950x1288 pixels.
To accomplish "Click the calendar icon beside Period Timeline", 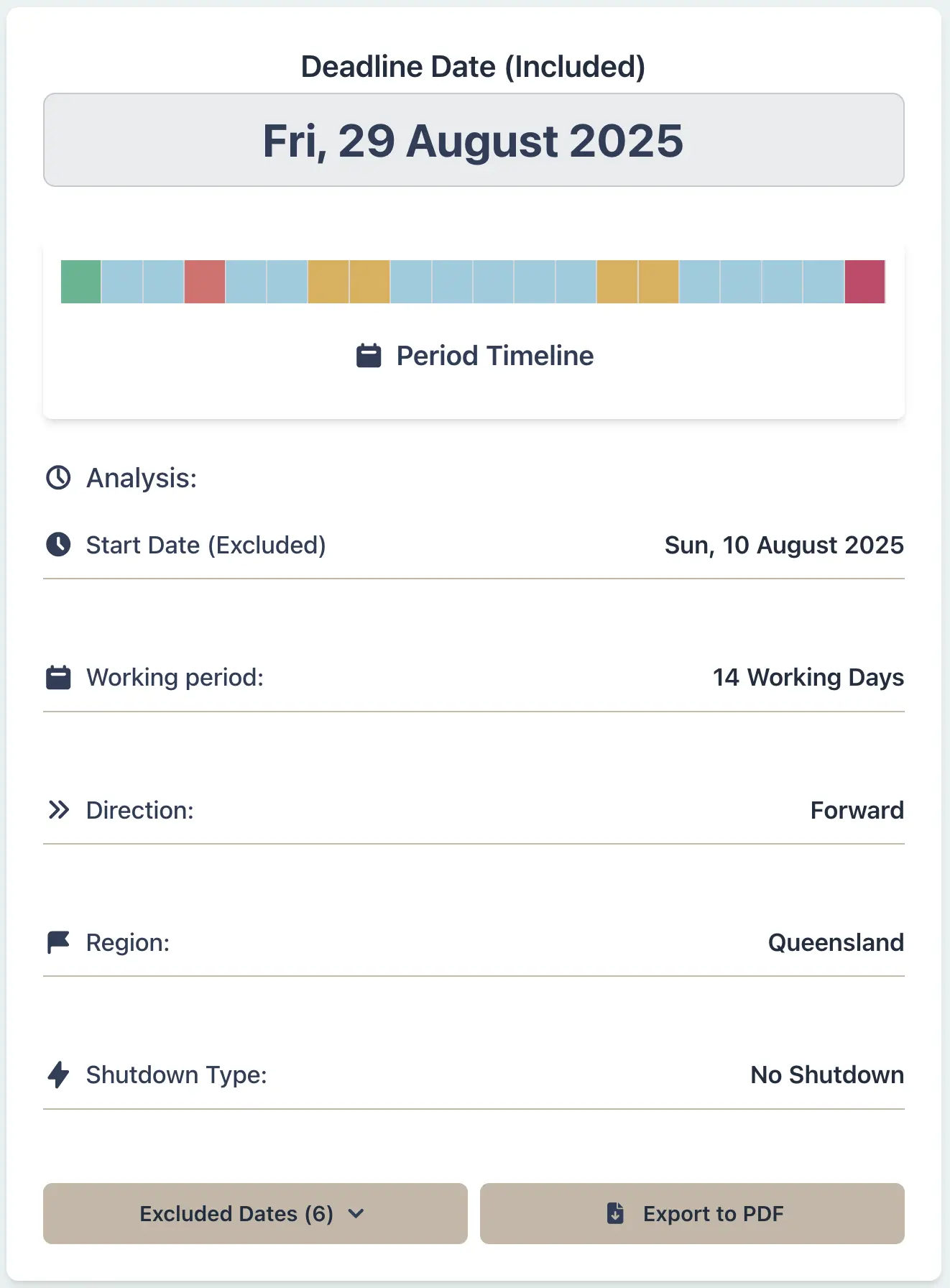I will coord(368,354).
